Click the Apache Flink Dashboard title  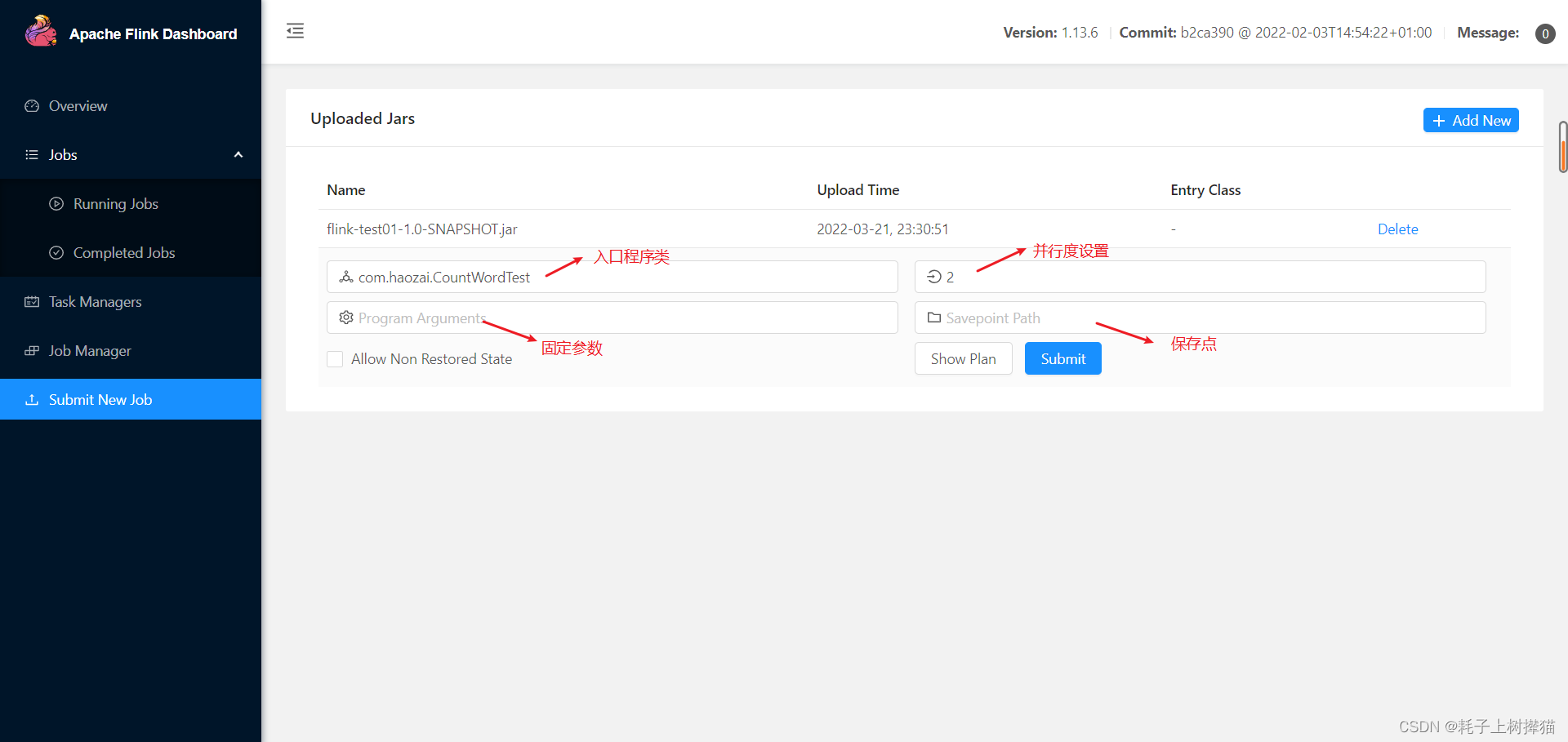154,34
